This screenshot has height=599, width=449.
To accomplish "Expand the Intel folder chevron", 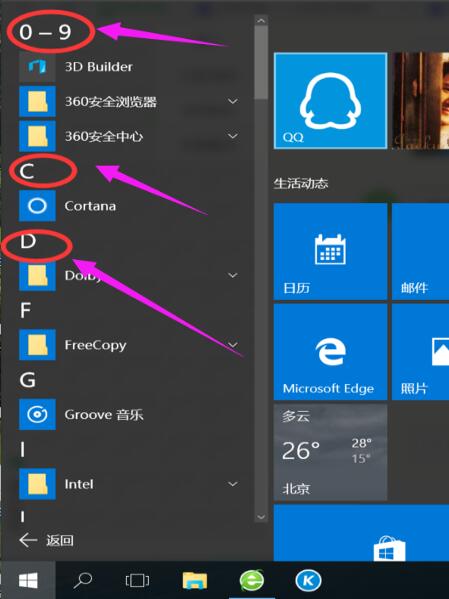I will (233, 484).
